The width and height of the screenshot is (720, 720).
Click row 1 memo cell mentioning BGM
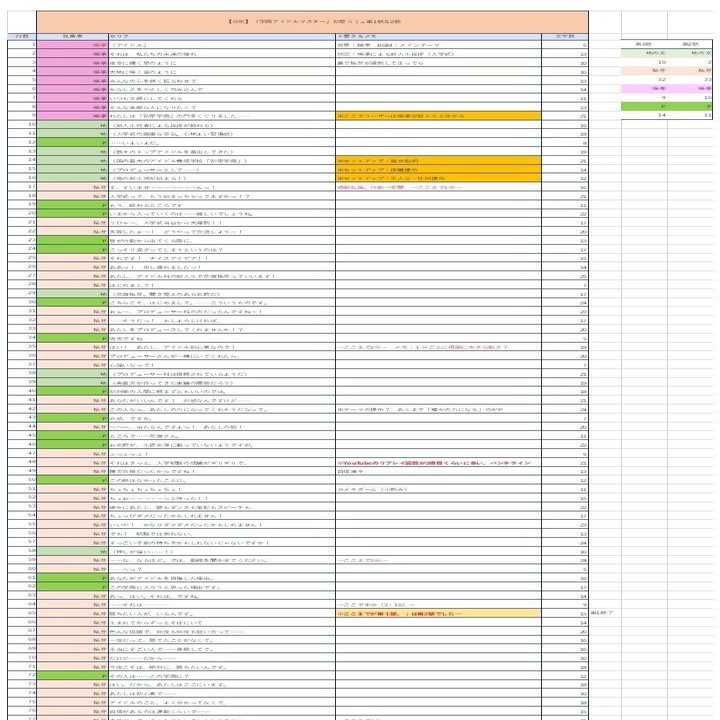coord(439,45)
